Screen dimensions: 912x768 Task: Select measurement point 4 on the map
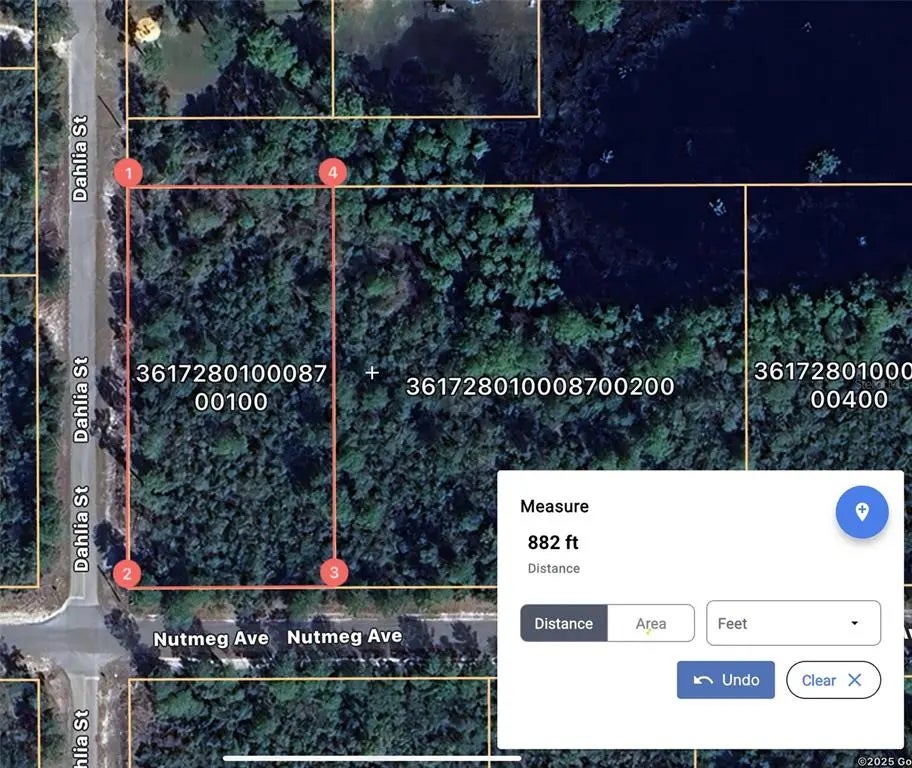pos(333,172)
